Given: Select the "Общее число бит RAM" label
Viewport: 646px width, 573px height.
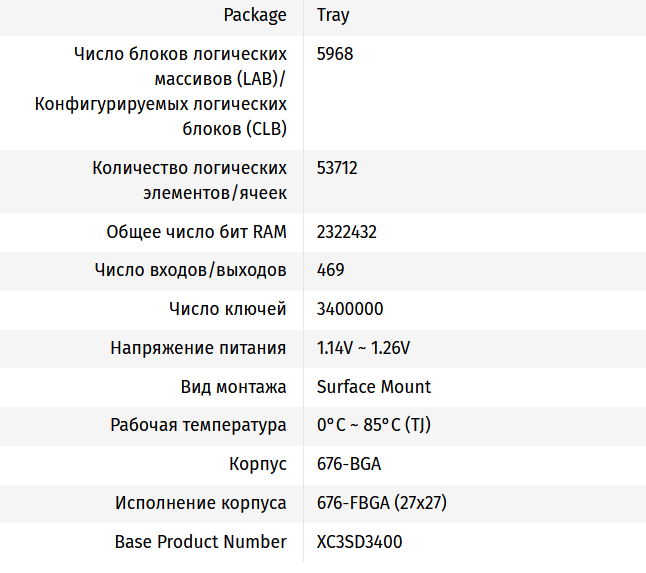Looking at the screenshot, I should pyautogui.click(x=196, y=232).
